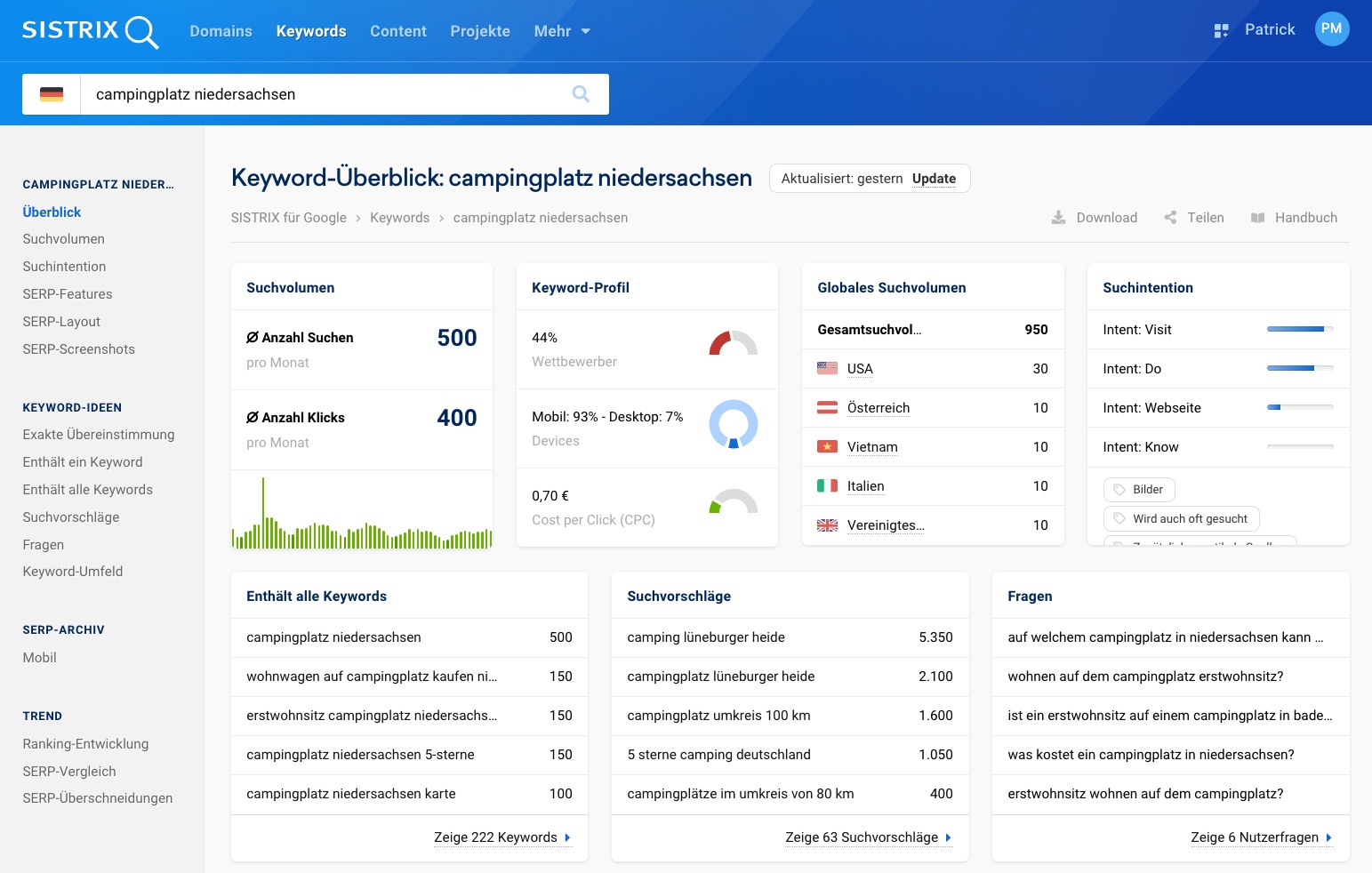Click the SISTRIX logo
Viewport: 1372px width, 873px height.
tap(90, 31)
